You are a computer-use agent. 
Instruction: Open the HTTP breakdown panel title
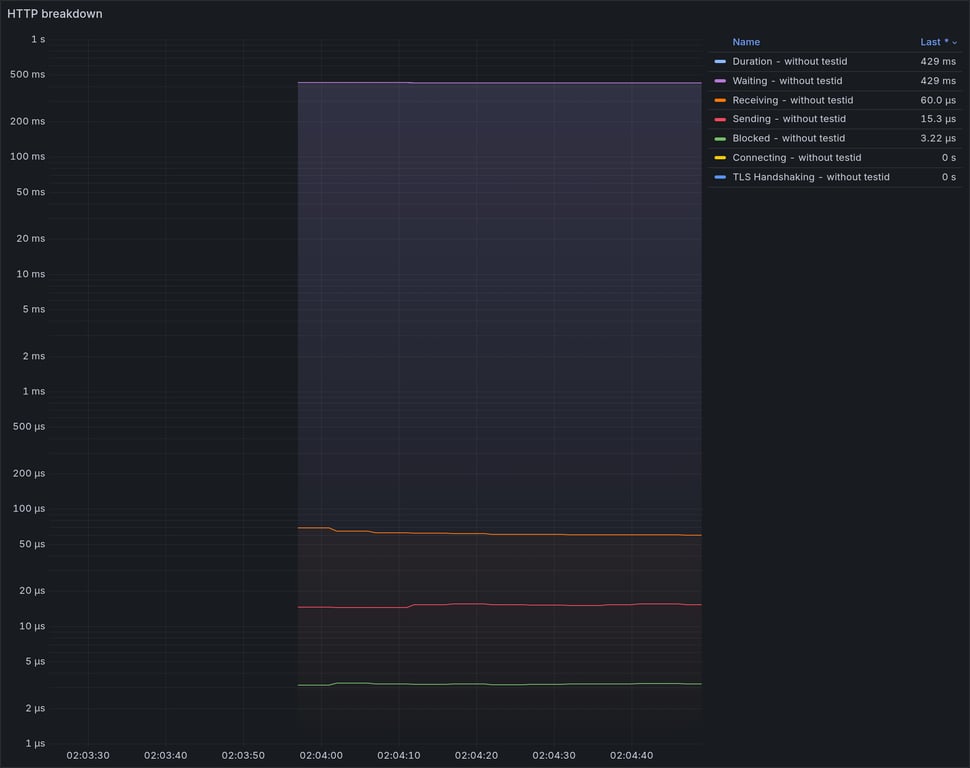[54, 14]
